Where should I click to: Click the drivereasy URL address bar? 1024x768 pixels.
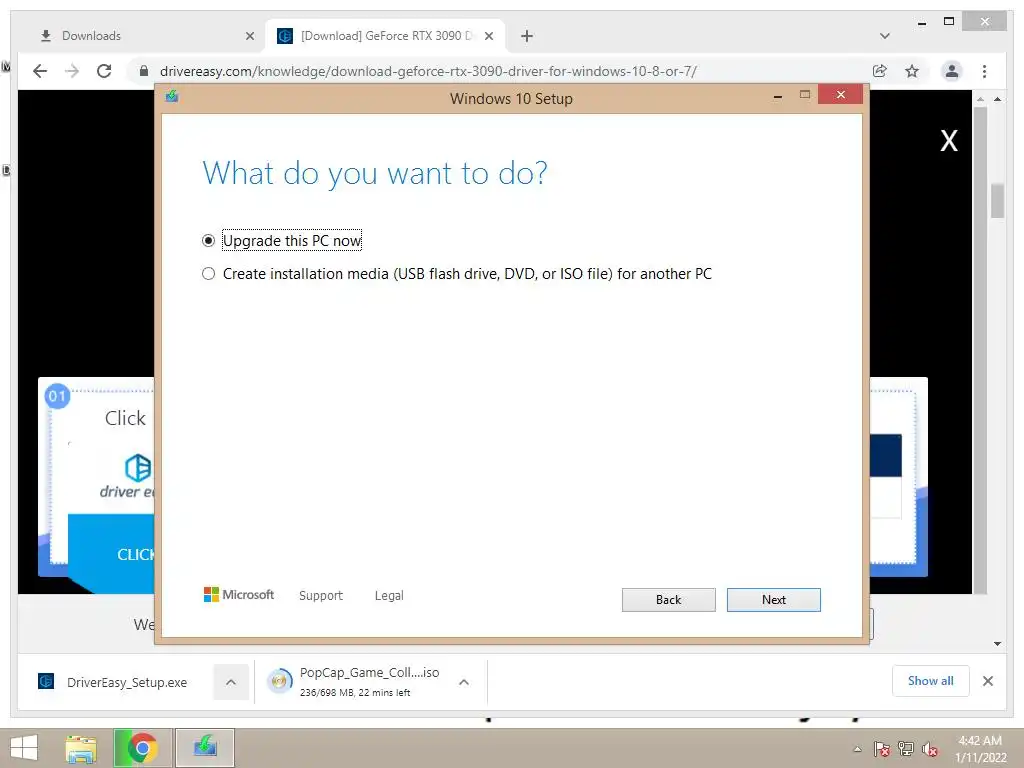coord(428,71)
